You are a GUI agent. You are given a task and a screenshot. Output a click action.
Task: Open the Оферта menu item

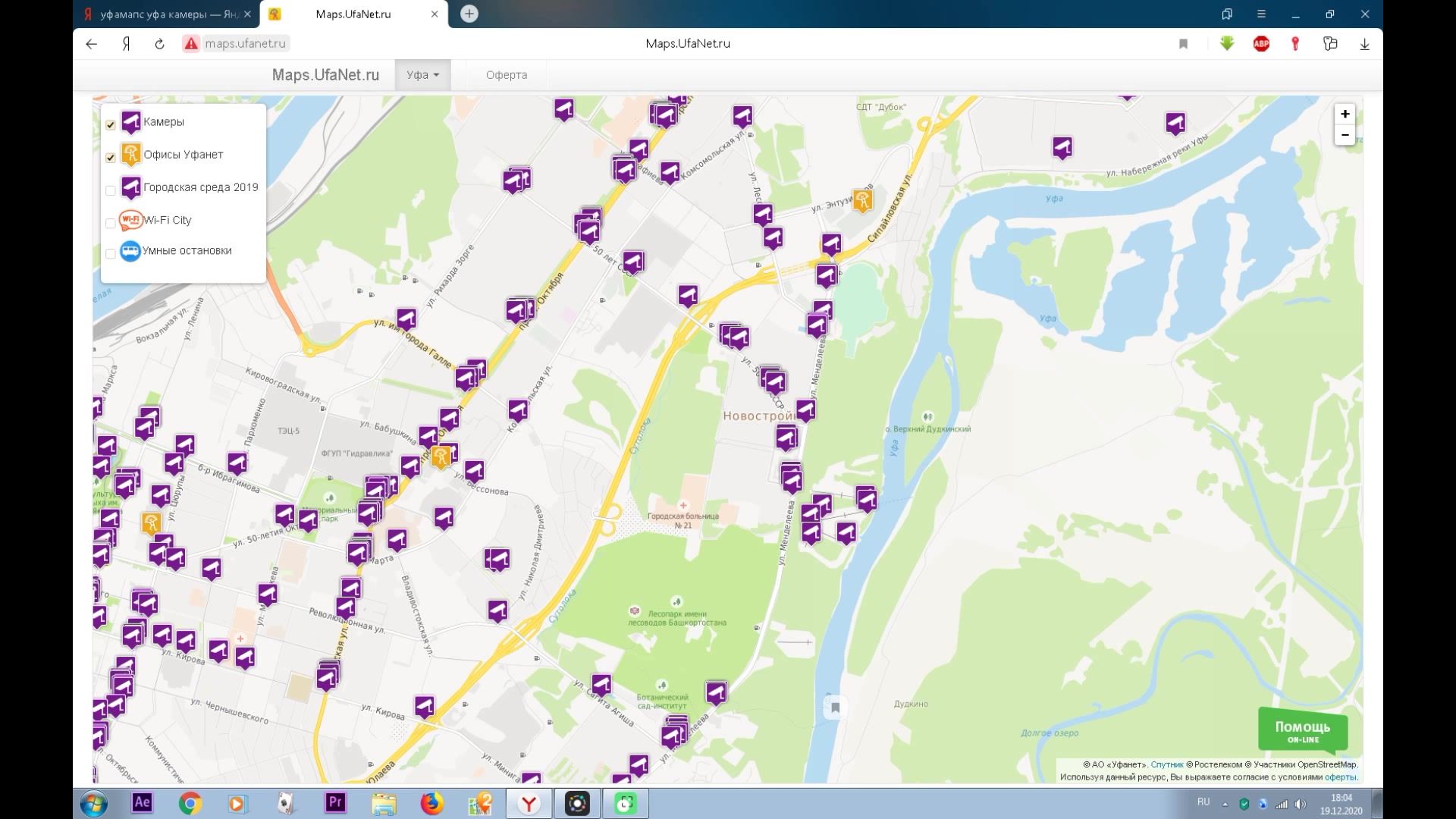(507, 75)
